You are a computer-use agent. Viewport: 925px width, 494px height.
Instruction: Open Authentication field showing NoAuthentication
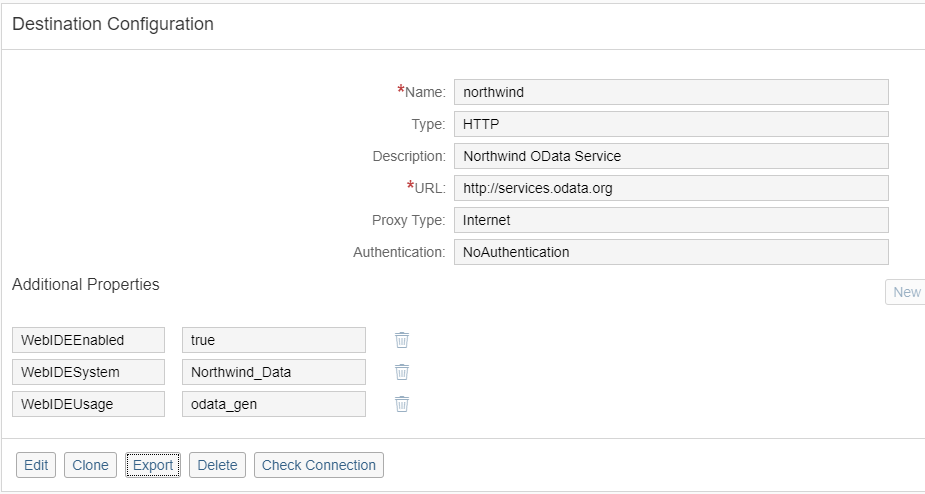[x=670, y=252]
